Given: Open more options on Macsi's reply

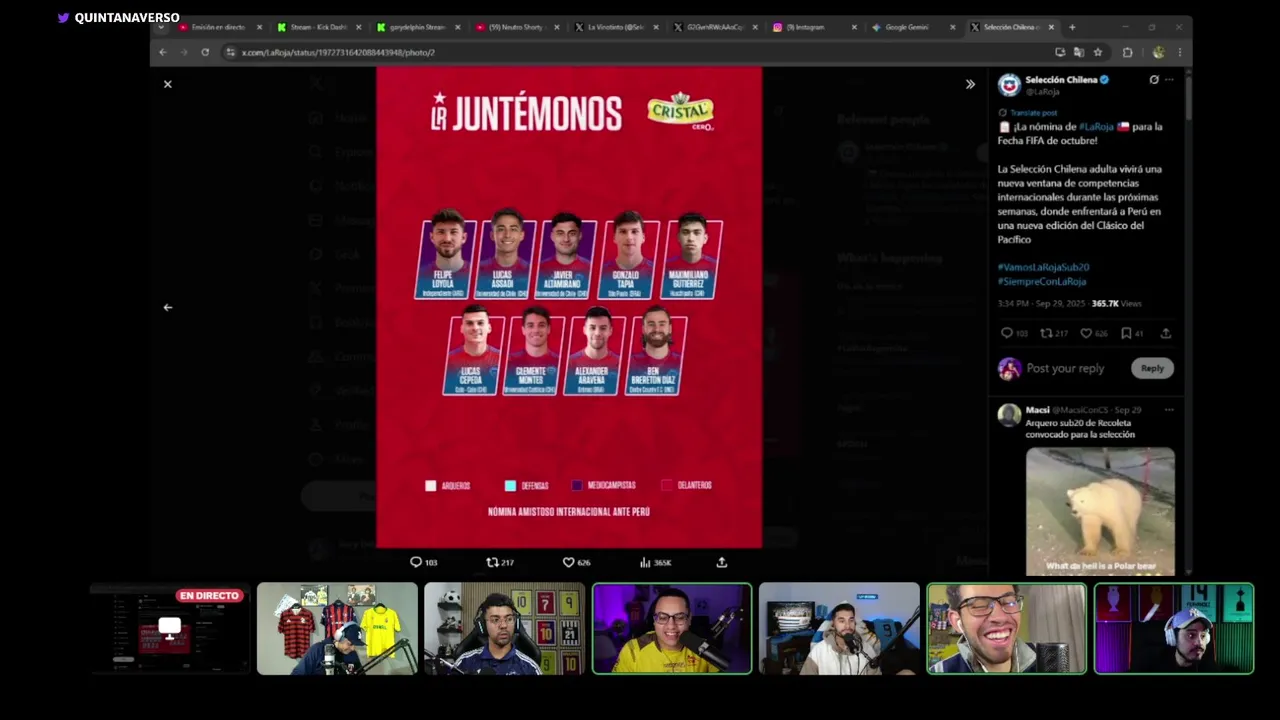Looking at the screenshot, I should 1169,410.
